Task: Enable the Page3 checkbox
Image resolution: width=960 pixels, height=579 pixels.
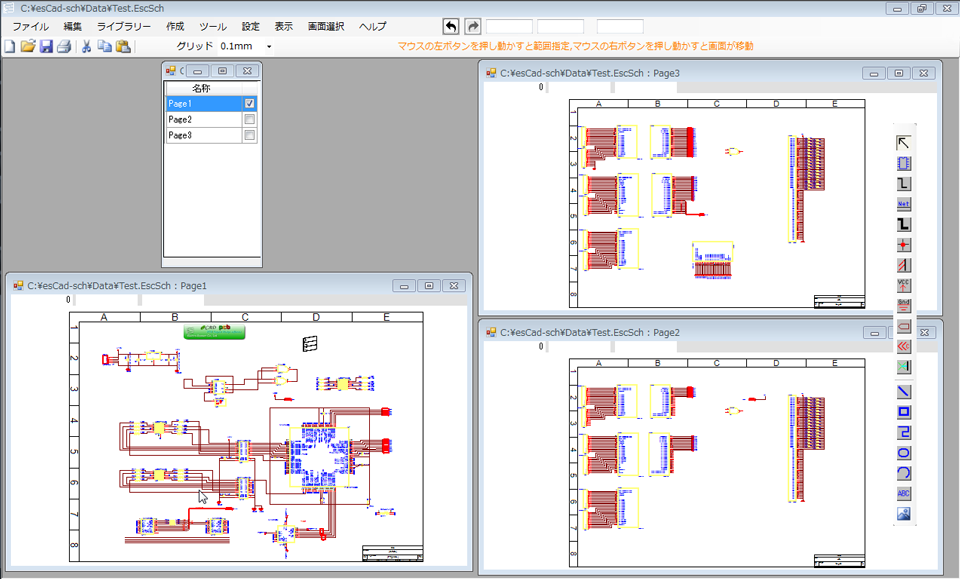Action: coord(250,135)
